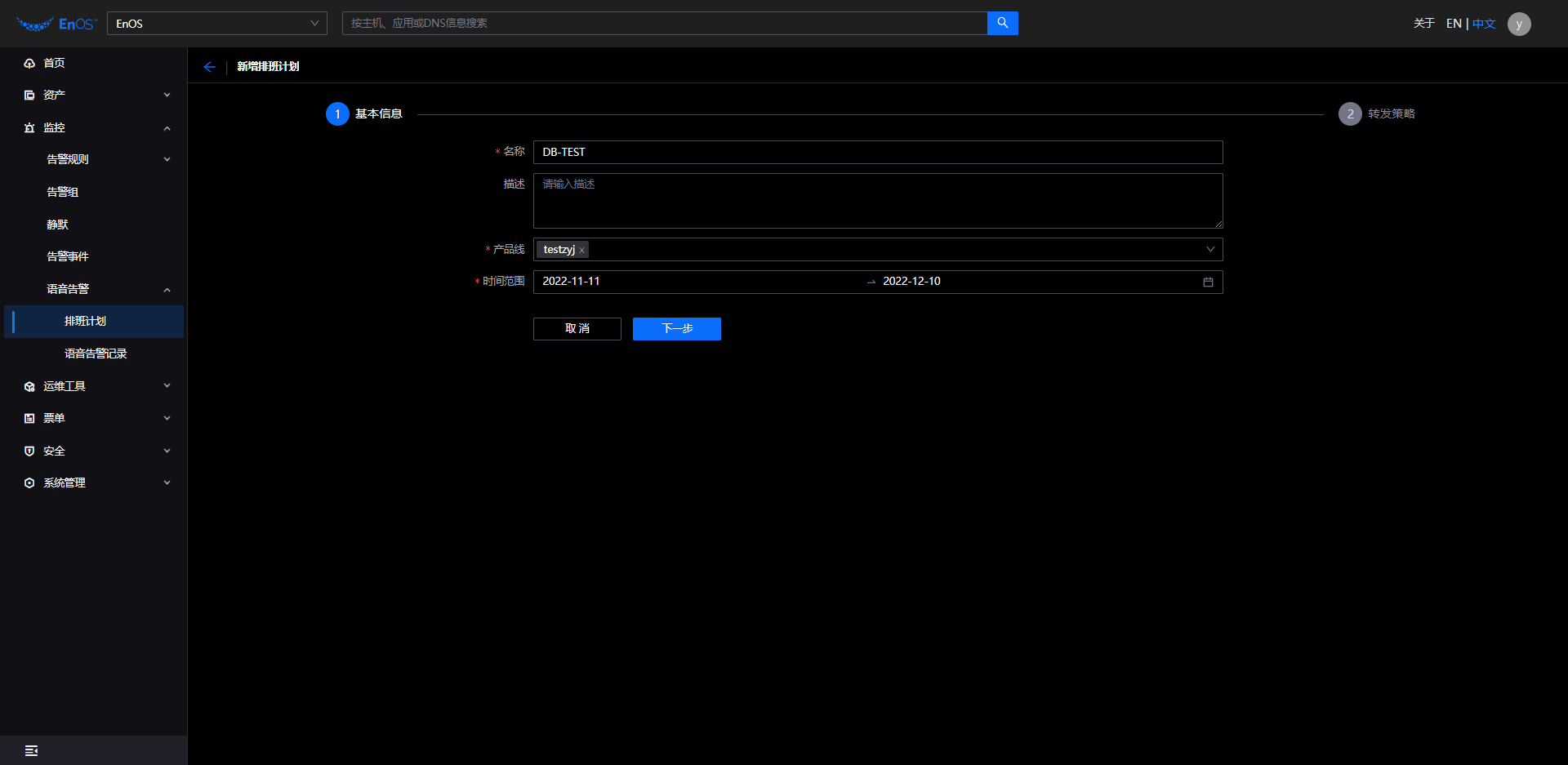Image resolution: width=1568 pixels, height=765 pixels.
Task: Click the 安全 shield icon
Action: [x=29, y=451]
